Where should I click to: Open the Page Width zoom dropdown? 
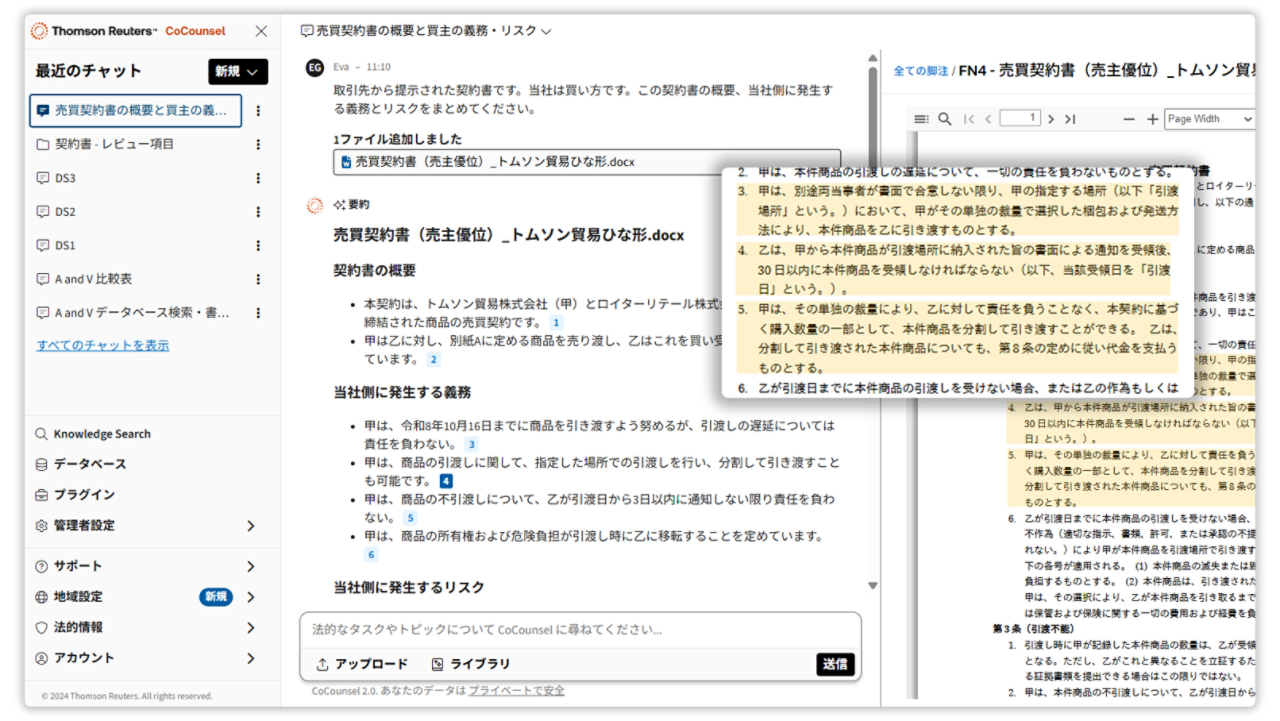1209,119
